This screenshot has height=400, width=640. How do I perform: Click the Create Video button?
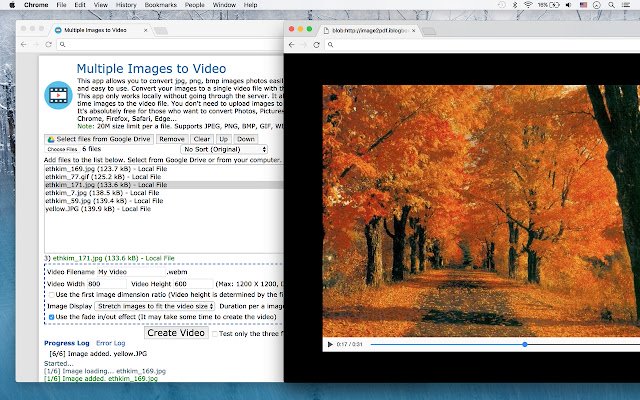tap(176, 333)
